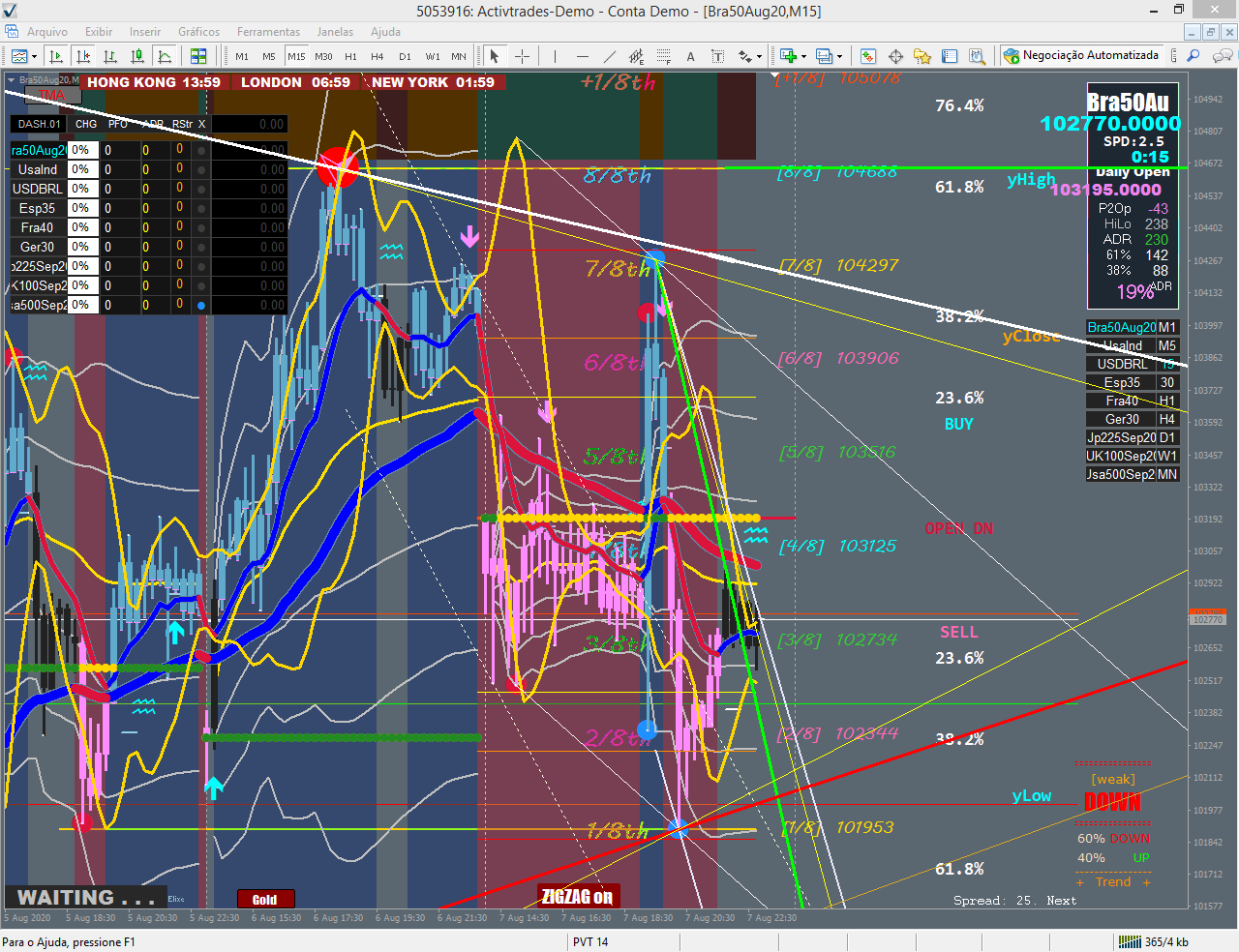Open the new-order indicator dropdown arrow
The image size is (1239, 952).
pyautogui.click(x=803, y=56)
